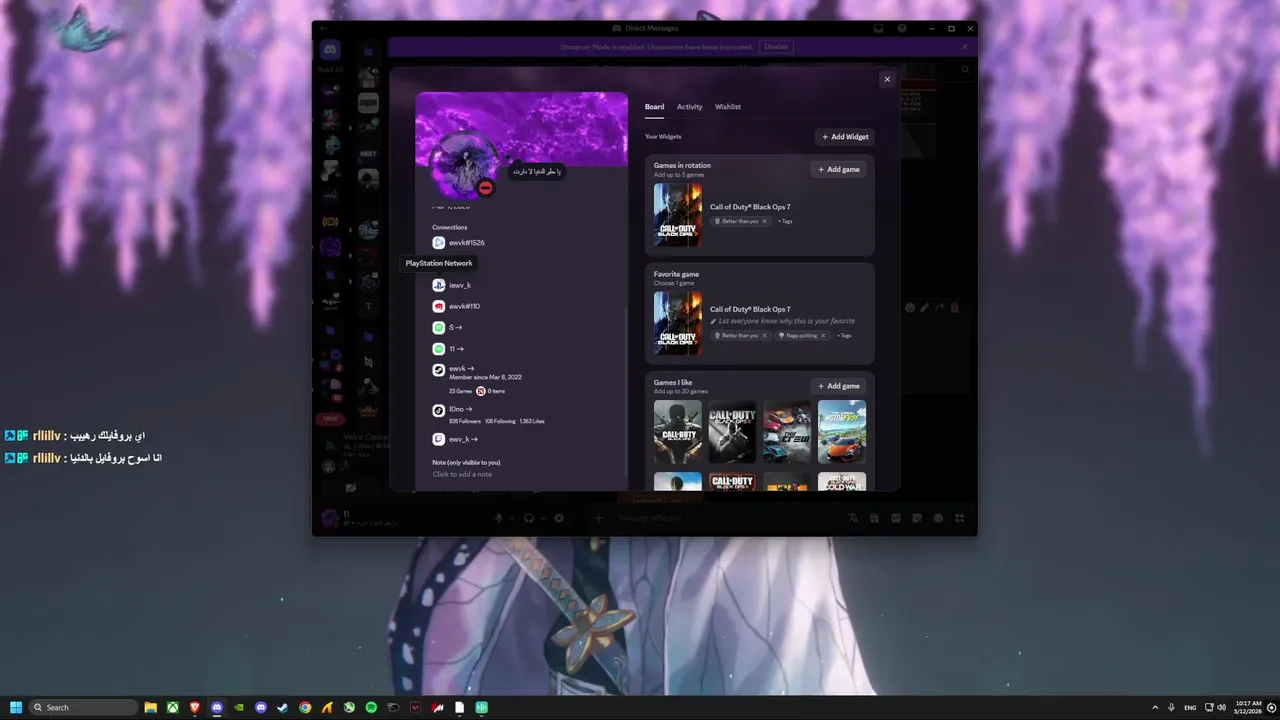The width and height of the screenshot is (1280, 720).
Task: Select The Crew thumbnail in Games I like
Action: pyautogui.click(x=787, y=432)
